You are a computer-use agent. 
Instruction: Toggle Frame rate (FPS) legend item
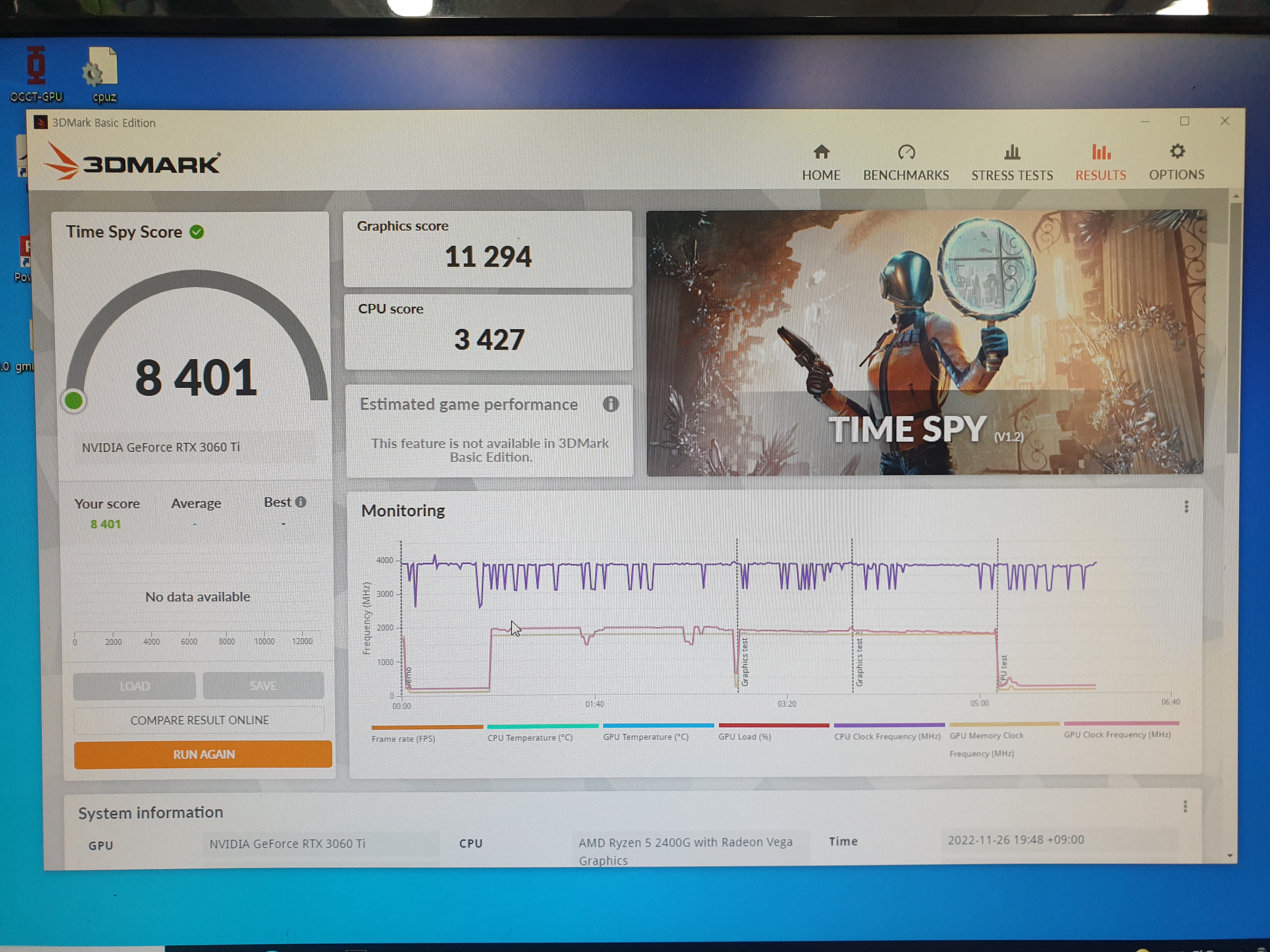coord(426,734)
